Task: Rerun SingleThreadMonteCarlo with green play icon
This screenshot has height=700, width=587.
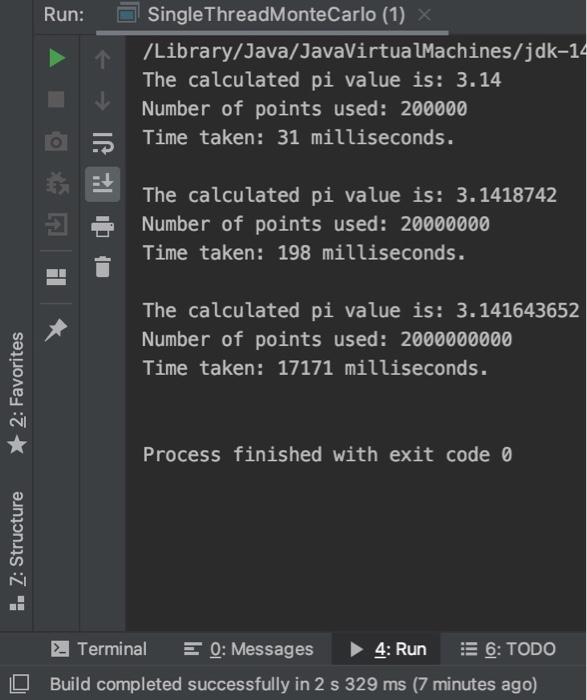Action: click(x=57, y=58)
